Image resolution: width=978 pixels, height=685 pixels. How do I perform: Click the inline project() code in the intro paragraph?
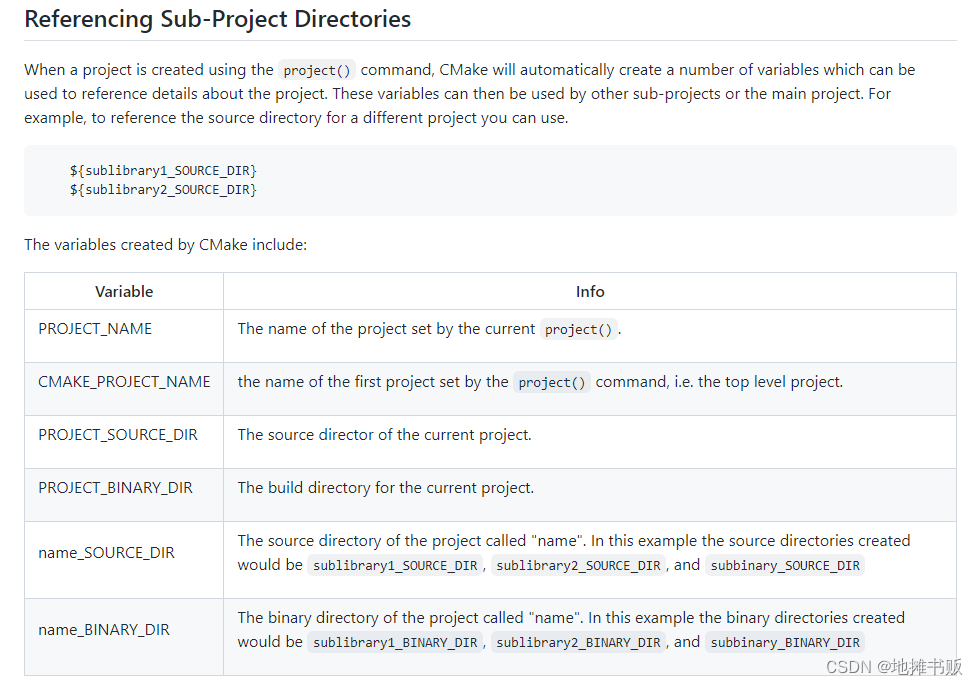tap(317, 70)
